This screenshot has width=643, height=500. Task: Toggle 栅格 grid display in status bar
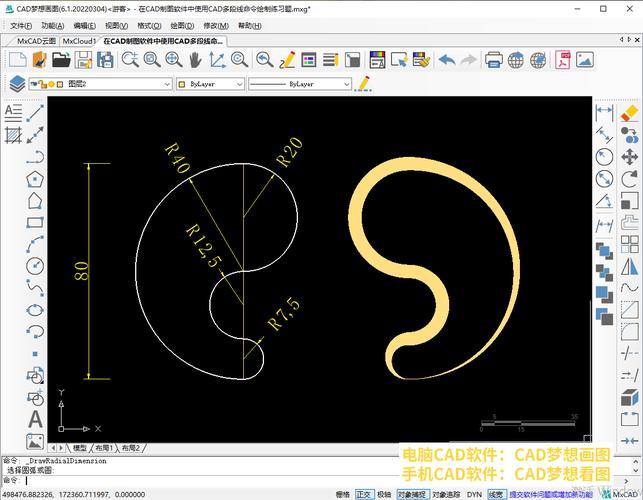coord(343,494)
